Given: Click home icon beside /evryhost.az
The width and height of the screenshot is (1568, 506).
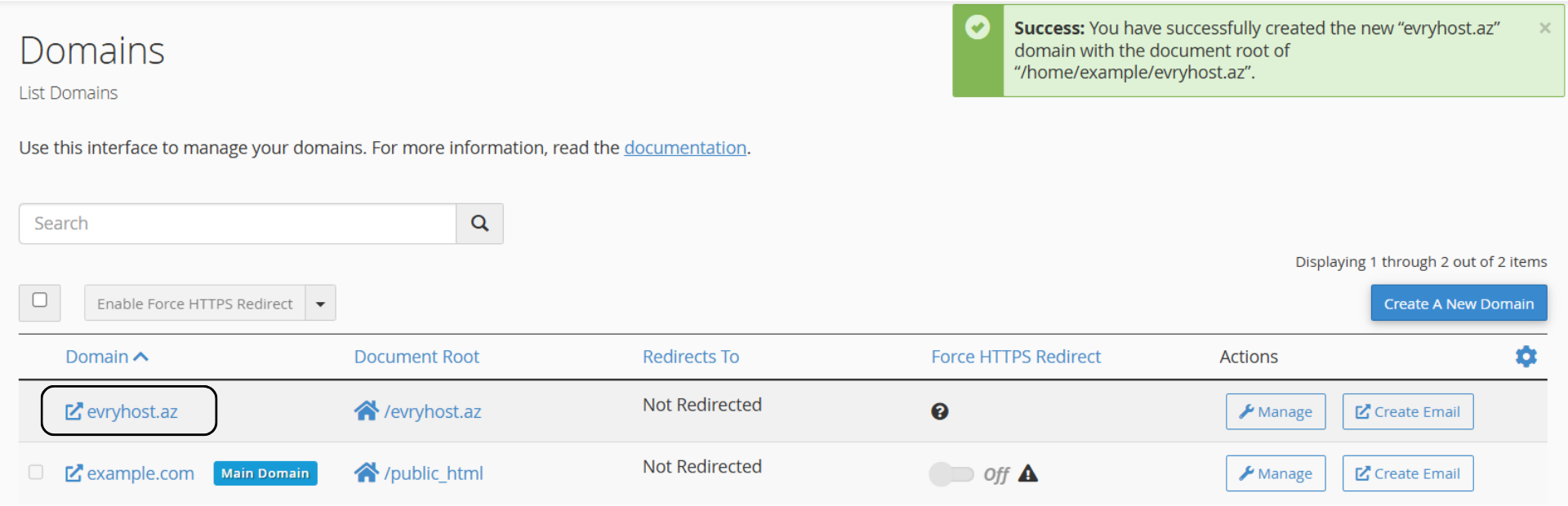Looking at the screenshot, I should [x=366, y=411].
